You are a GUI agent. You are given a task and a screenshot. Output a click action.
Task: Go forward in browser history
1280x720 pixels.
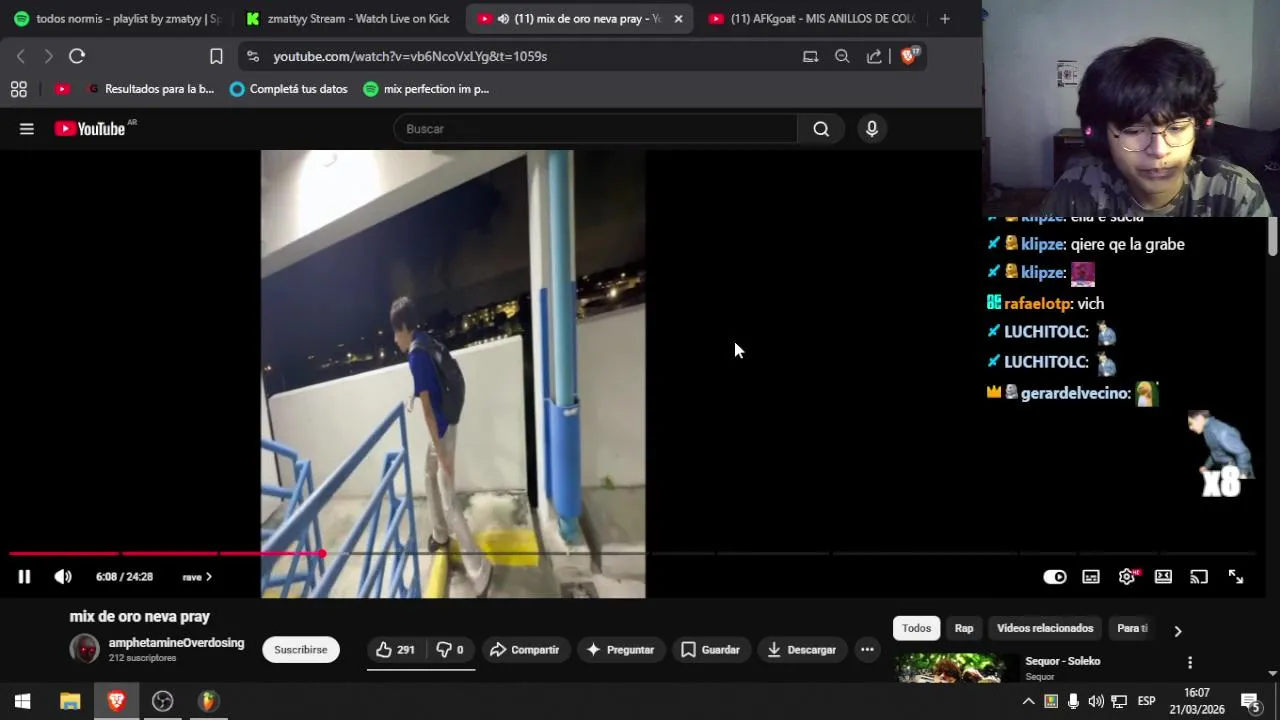[48, 57]
